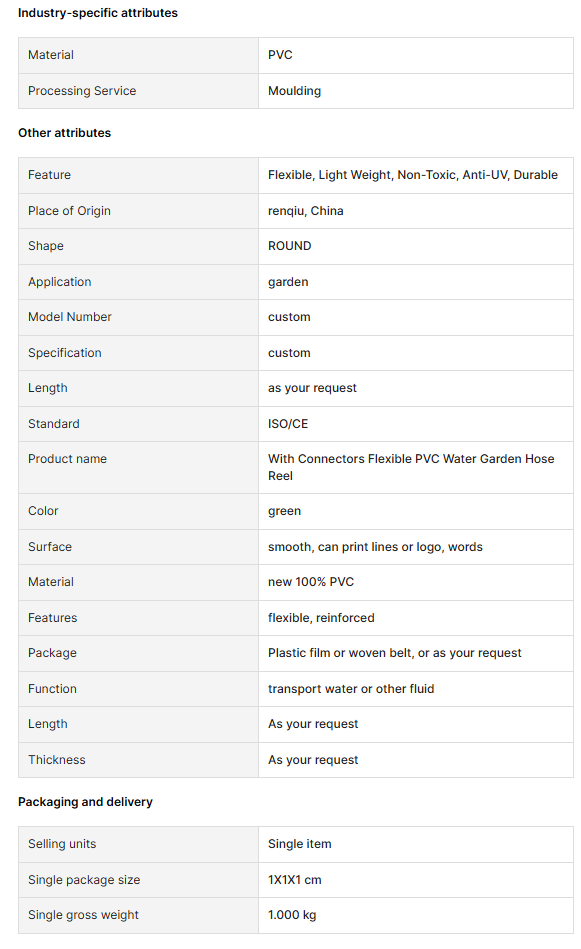
Task: Select the green color value
Action: (x=284, y=511)
